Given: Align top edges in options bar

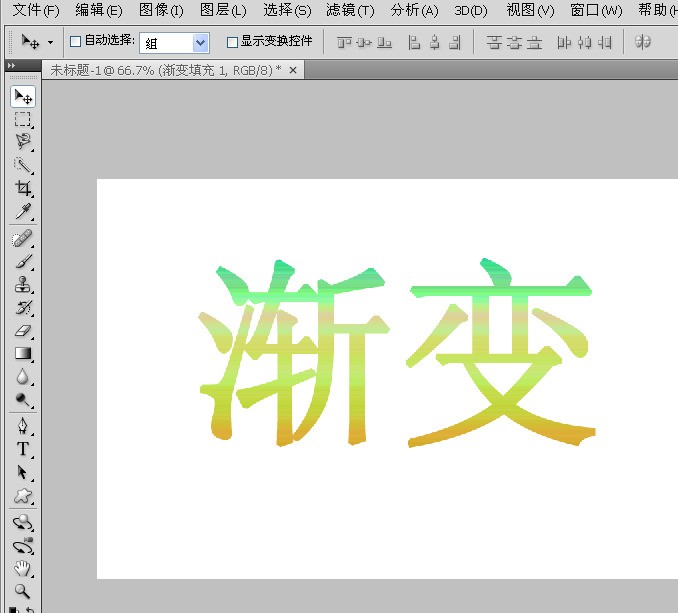Looking at the screenshot, I should (344, 42).
